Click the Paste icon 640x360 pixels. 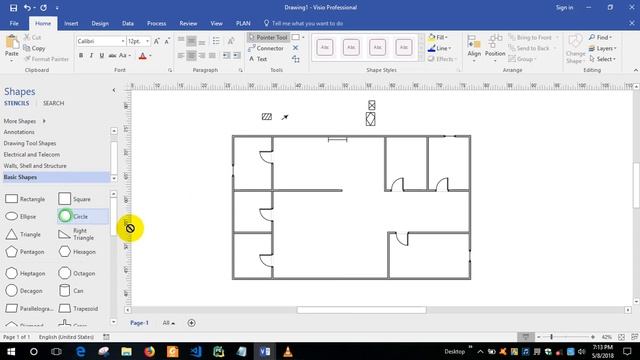tap(11, 42)
